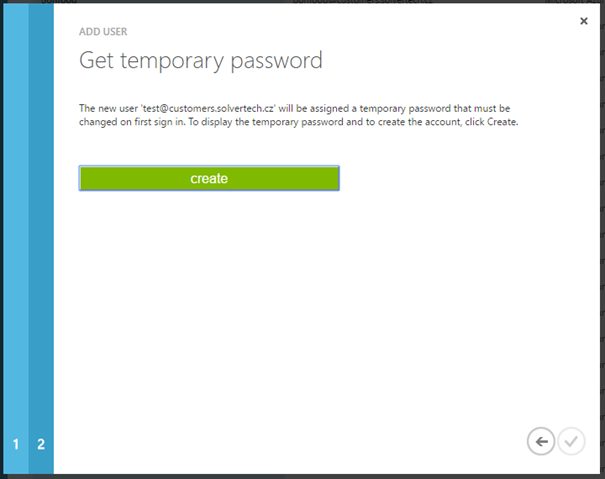Finish wizard using the circled checkmark
The image size is (605, 479).
571,441
